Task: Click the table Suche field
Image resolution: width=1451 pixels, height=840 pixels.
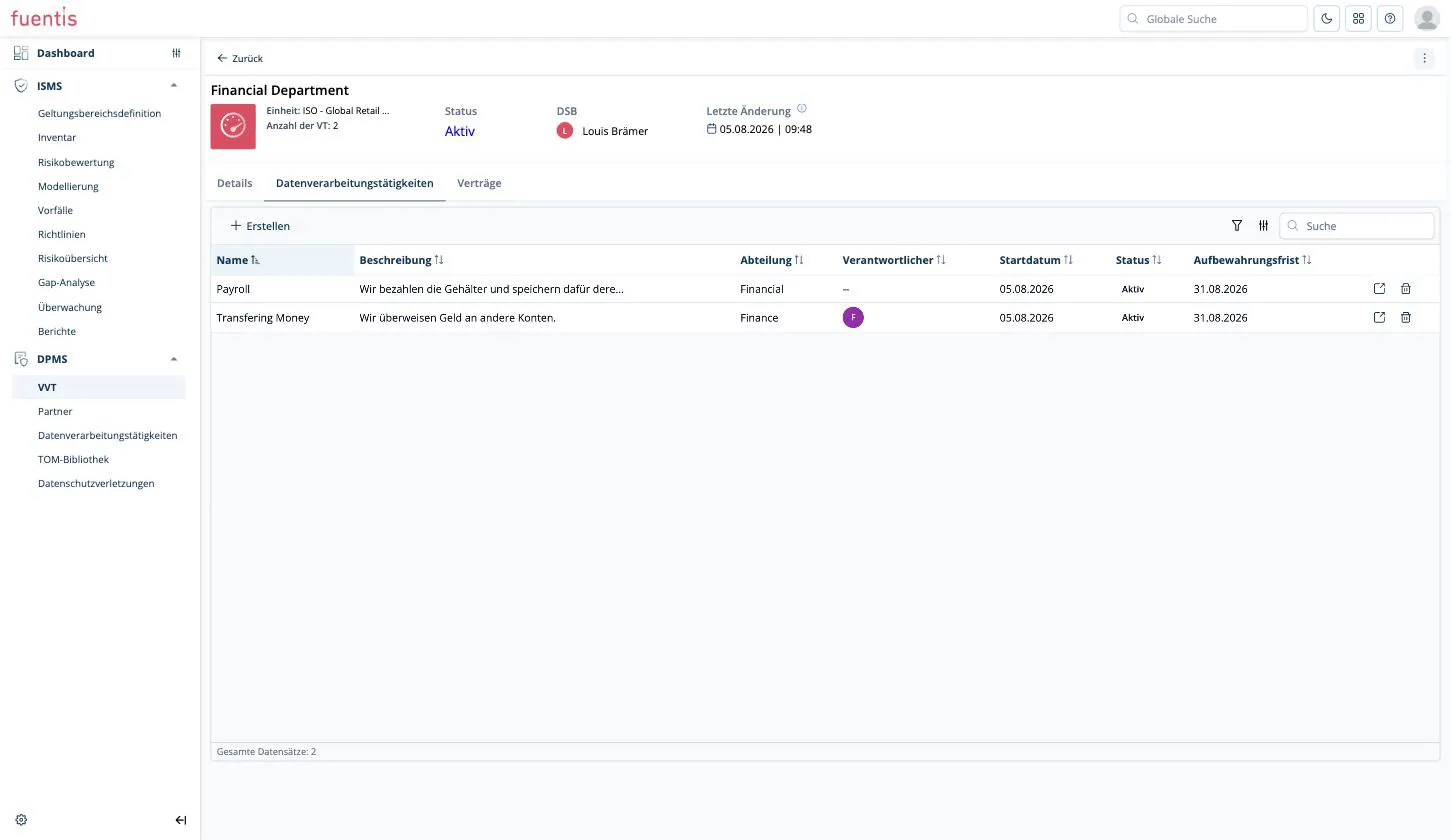Action: [1357, 226]
